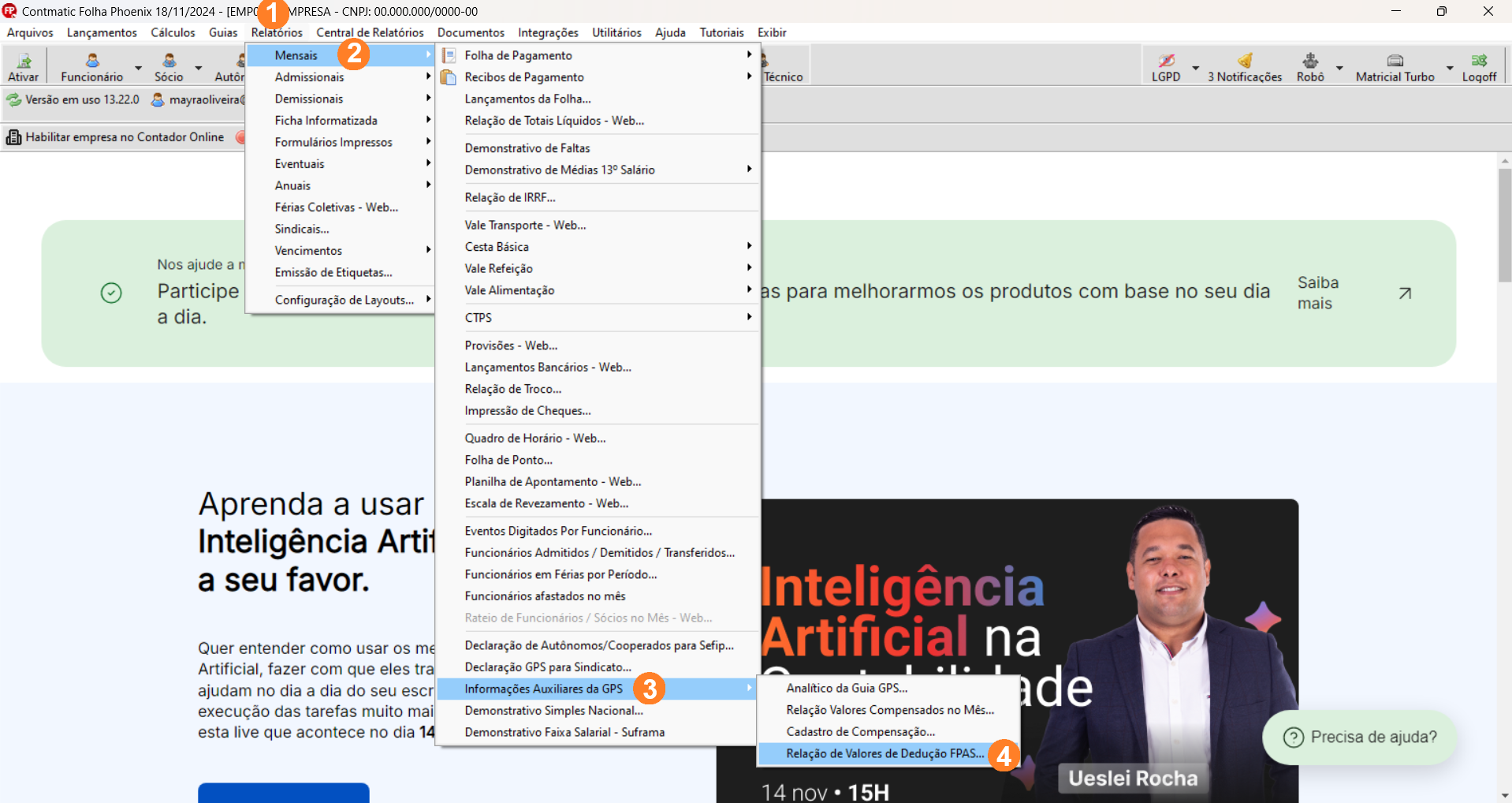Open the Exibir menu
Screen dimensions: 1512x803
pyautogui.click(x=772, y=32)
